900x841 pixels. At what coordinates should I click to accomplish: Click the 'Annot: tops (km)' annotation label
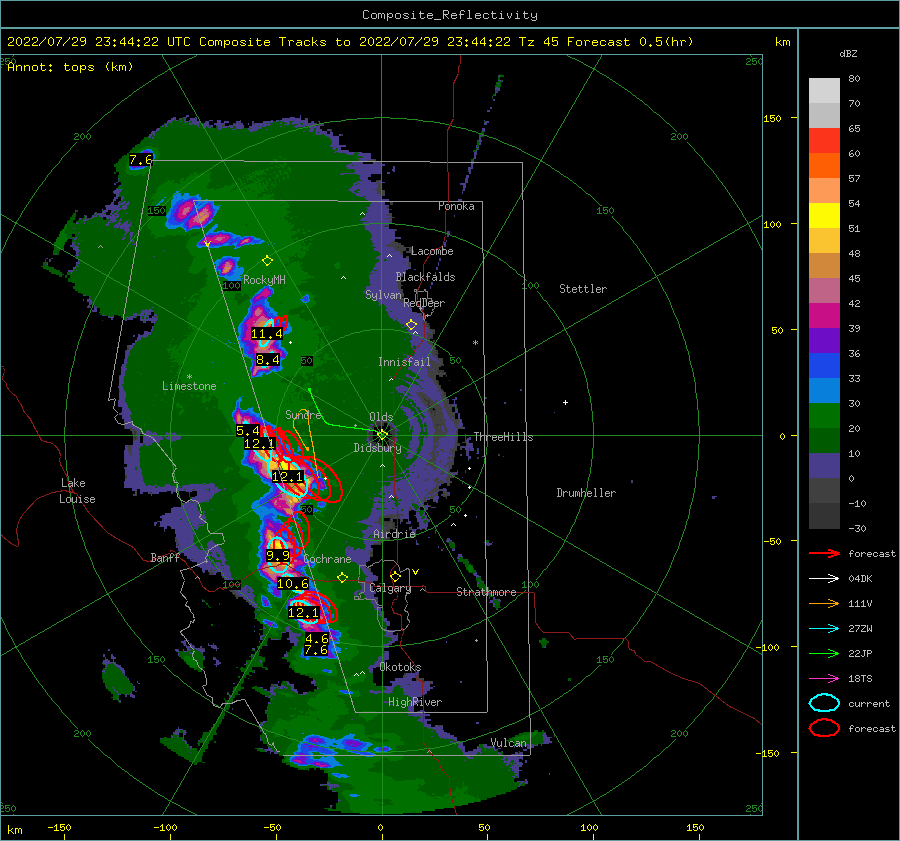point(70,67)
